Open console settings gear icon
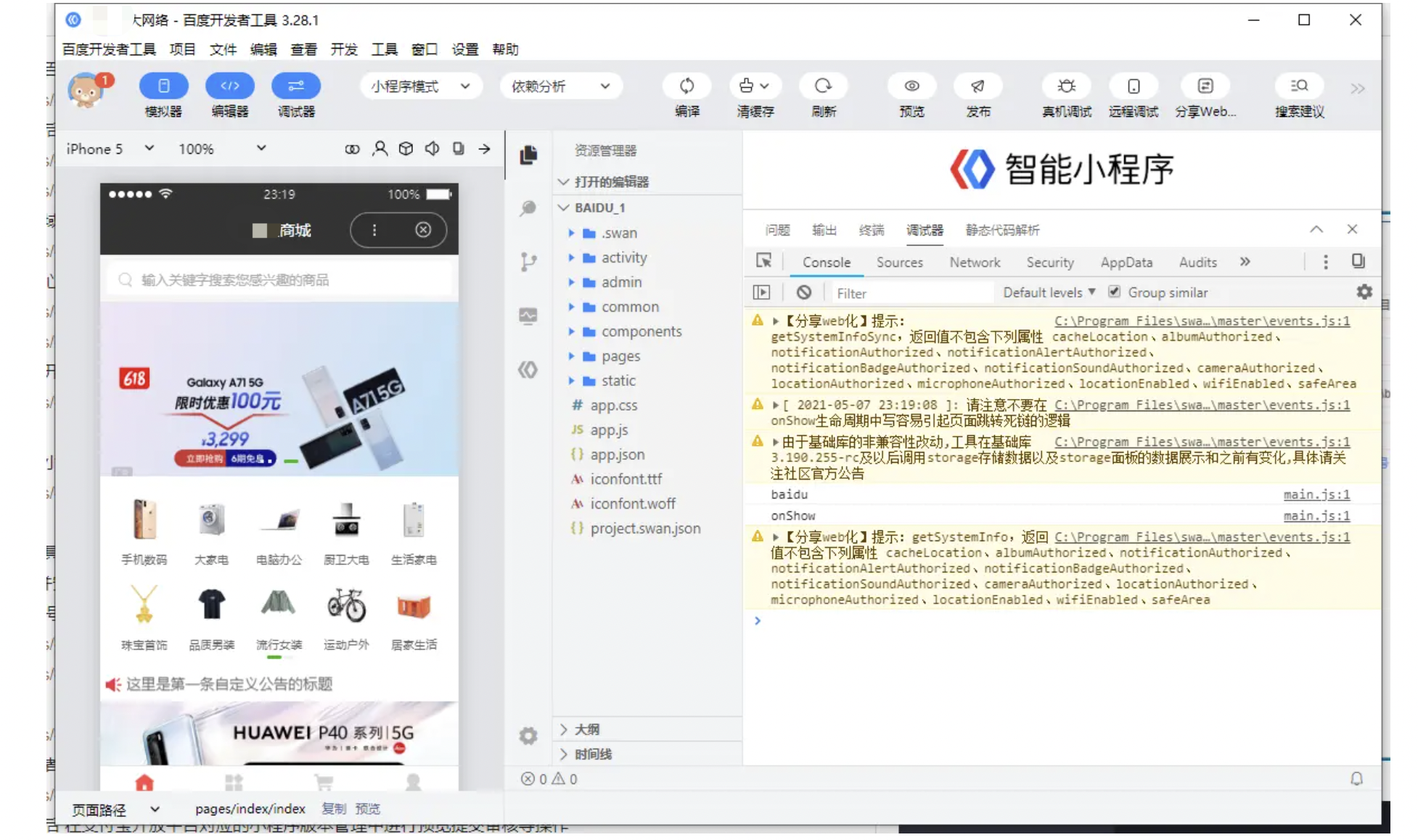Screen dimensions: 1418x840 [1364, 292]
